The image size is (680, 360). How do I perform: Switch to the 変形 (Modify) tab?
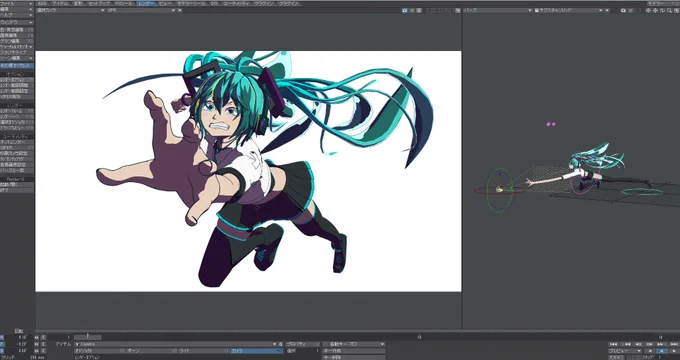(78, 3)
